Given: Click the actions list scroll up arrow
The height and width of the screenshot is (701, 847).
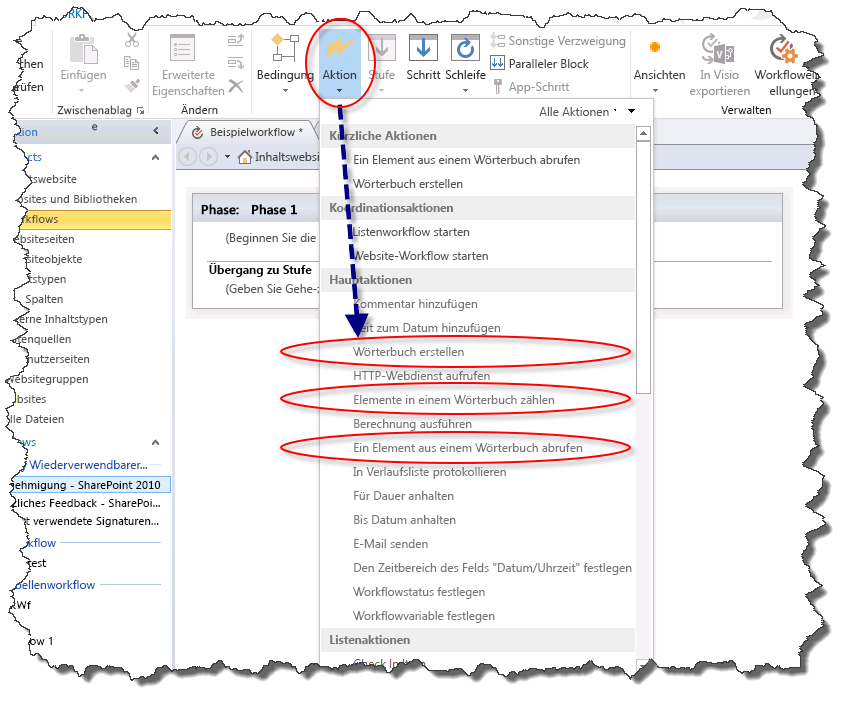Looking at the screenshot, I should pos(643,133).
